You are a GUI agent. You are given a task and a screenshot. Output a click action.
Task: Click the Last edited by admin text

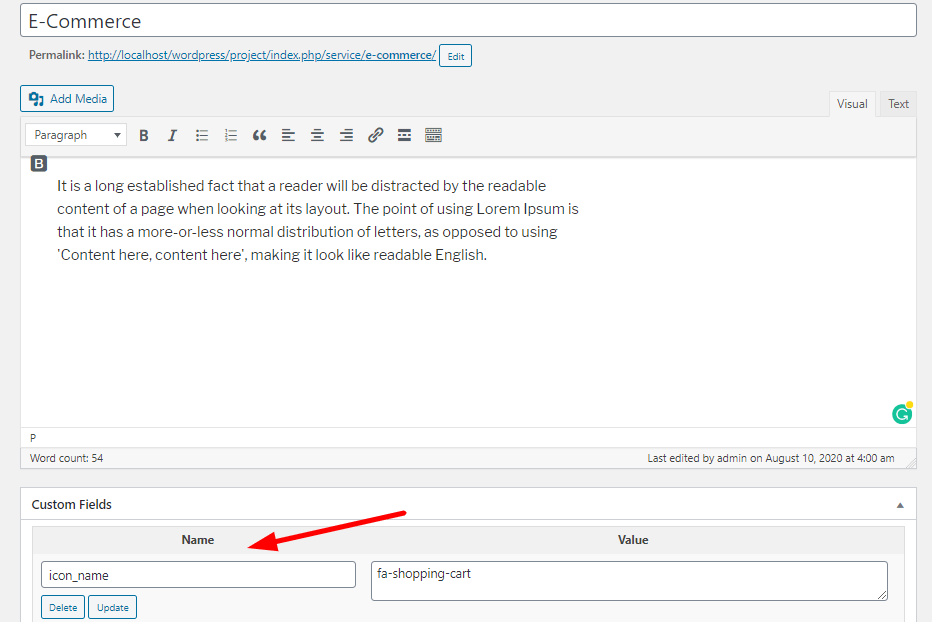coord(771,458)
